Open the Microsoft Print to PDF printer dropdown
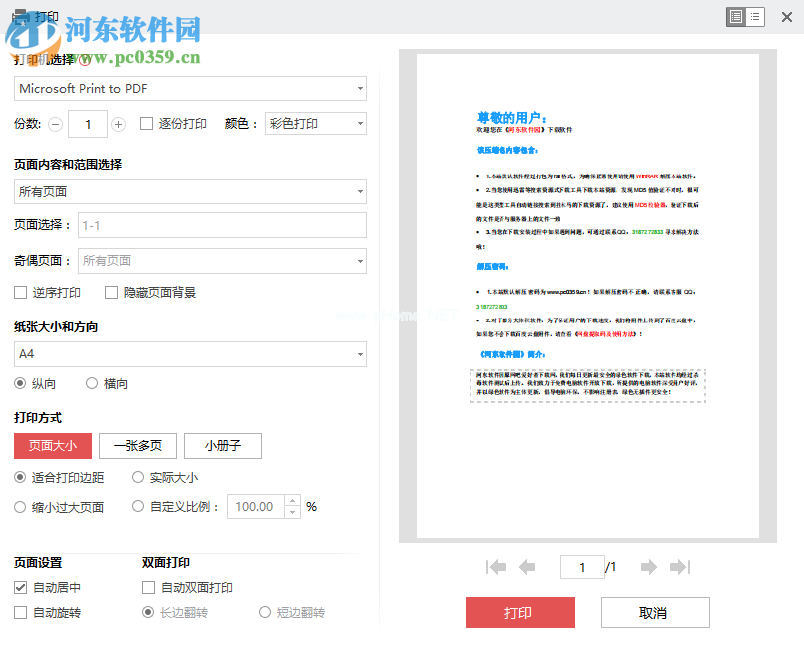Viewport: 804px width, 648px height. pyautogui.click(x=190, y=88)
